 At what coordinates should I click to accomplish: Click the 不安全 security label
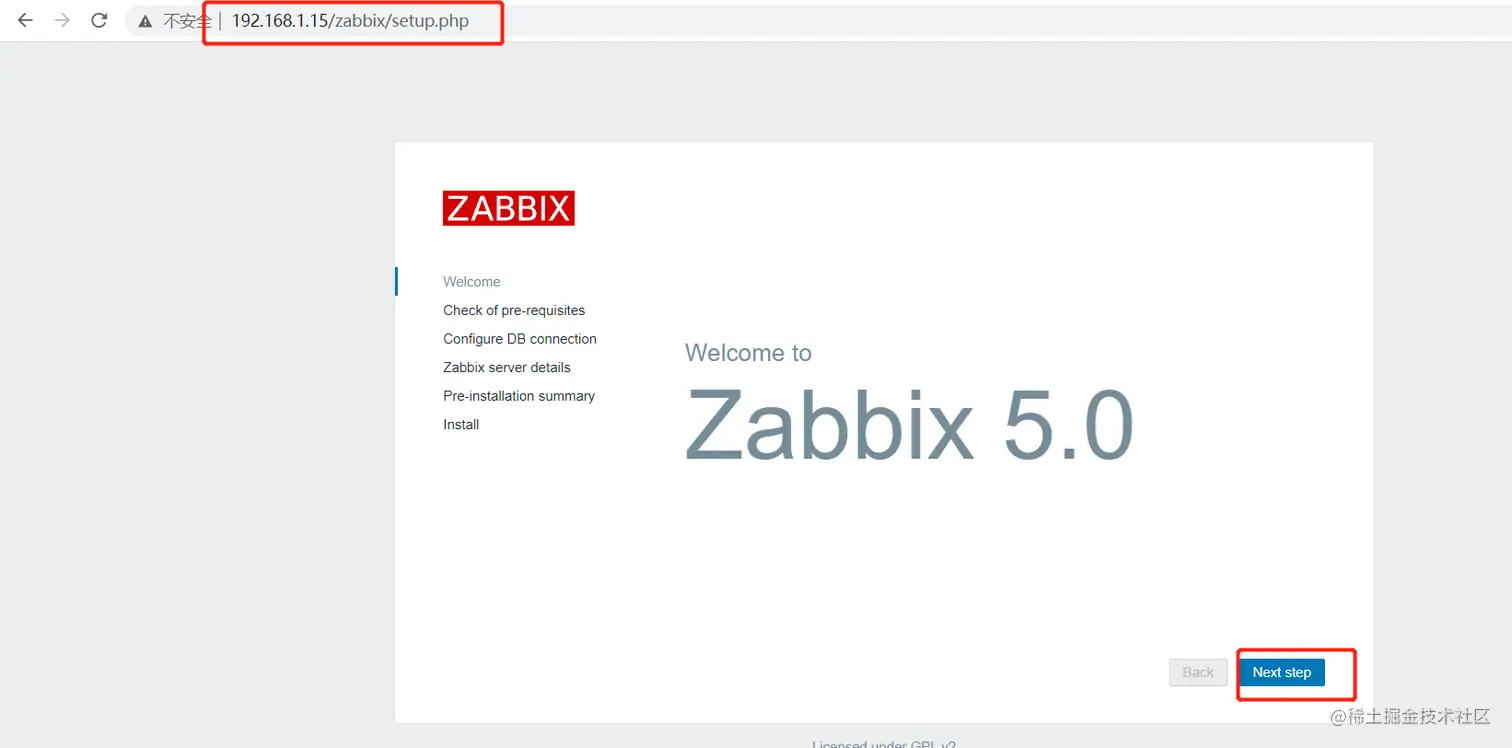[x=188, y=20]
